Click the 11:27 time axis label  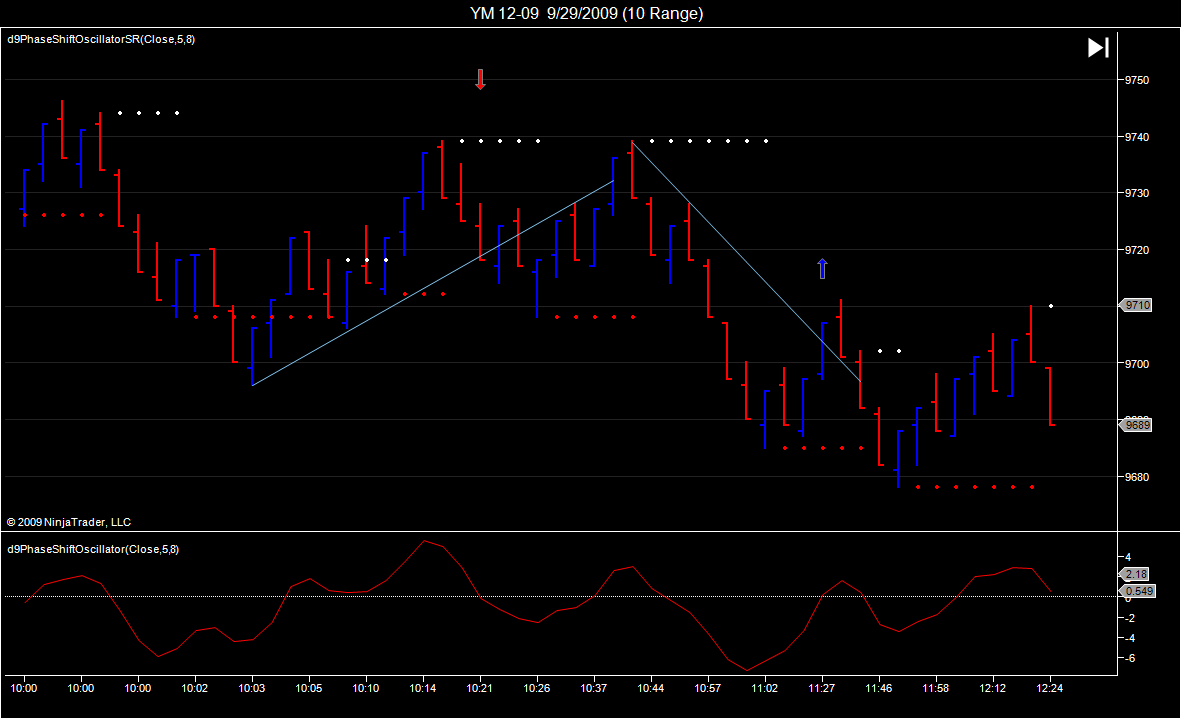click(822, 688)
